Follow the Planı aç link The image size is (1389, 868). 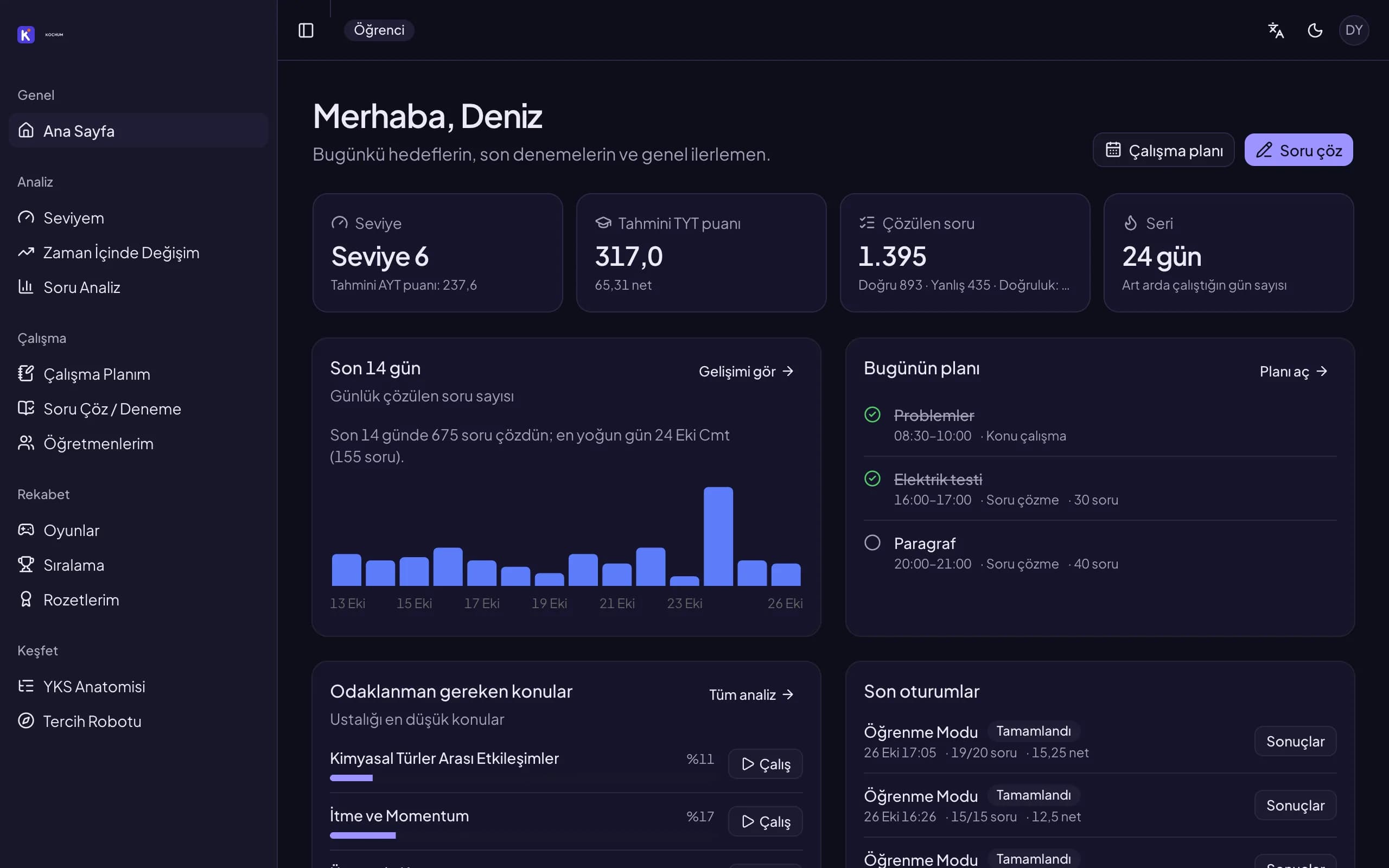pos(1294,372)
